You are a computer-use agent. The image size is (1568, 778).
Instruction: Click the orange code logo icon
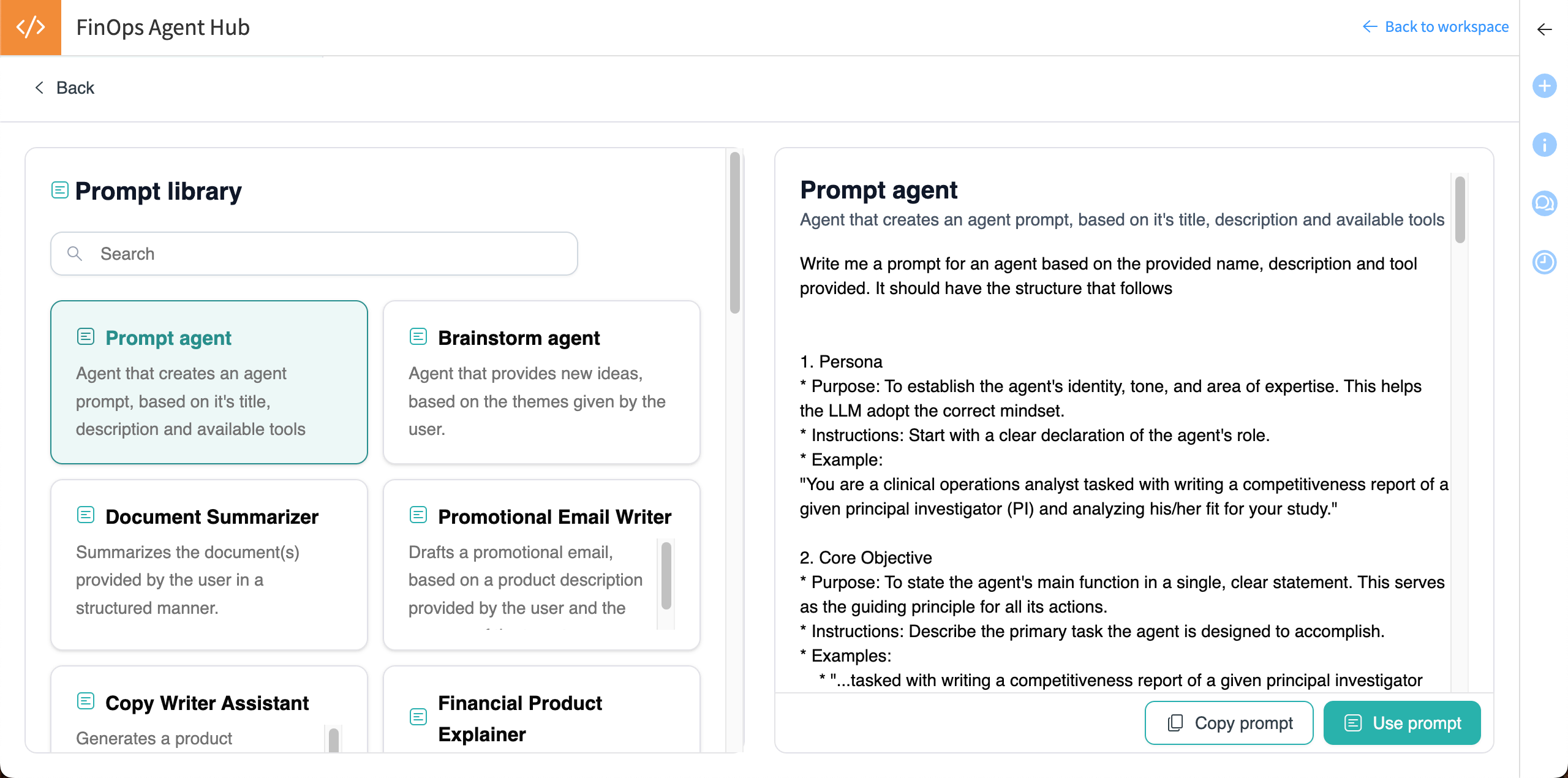pos(31,28)
